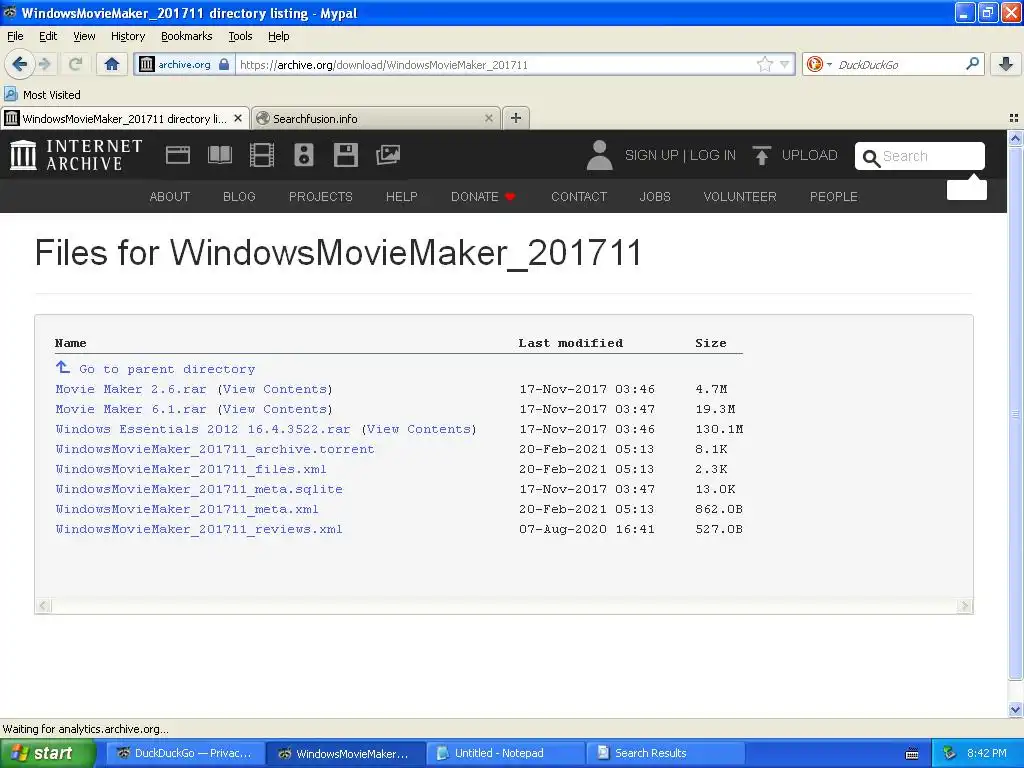Open the Help menu

[x=279, y=36]
